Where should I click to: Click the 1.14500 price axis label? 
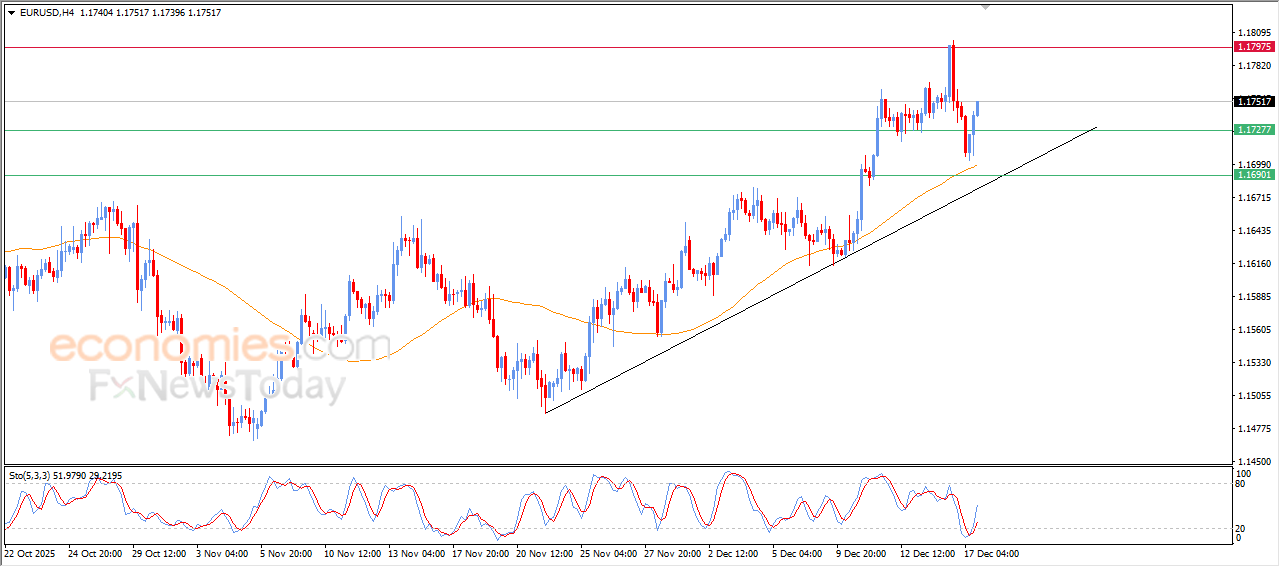tap(1254, 461)
